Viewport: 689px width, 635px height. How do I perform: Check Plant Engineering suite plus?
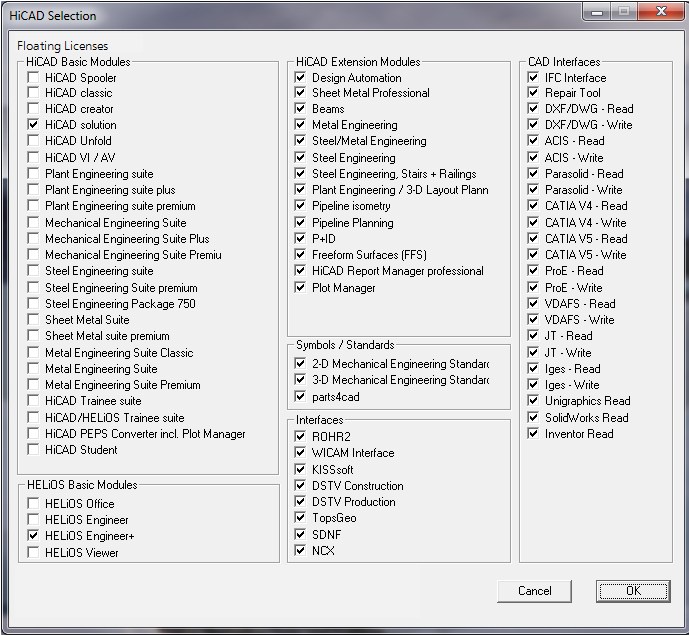(x=33, y=190)
